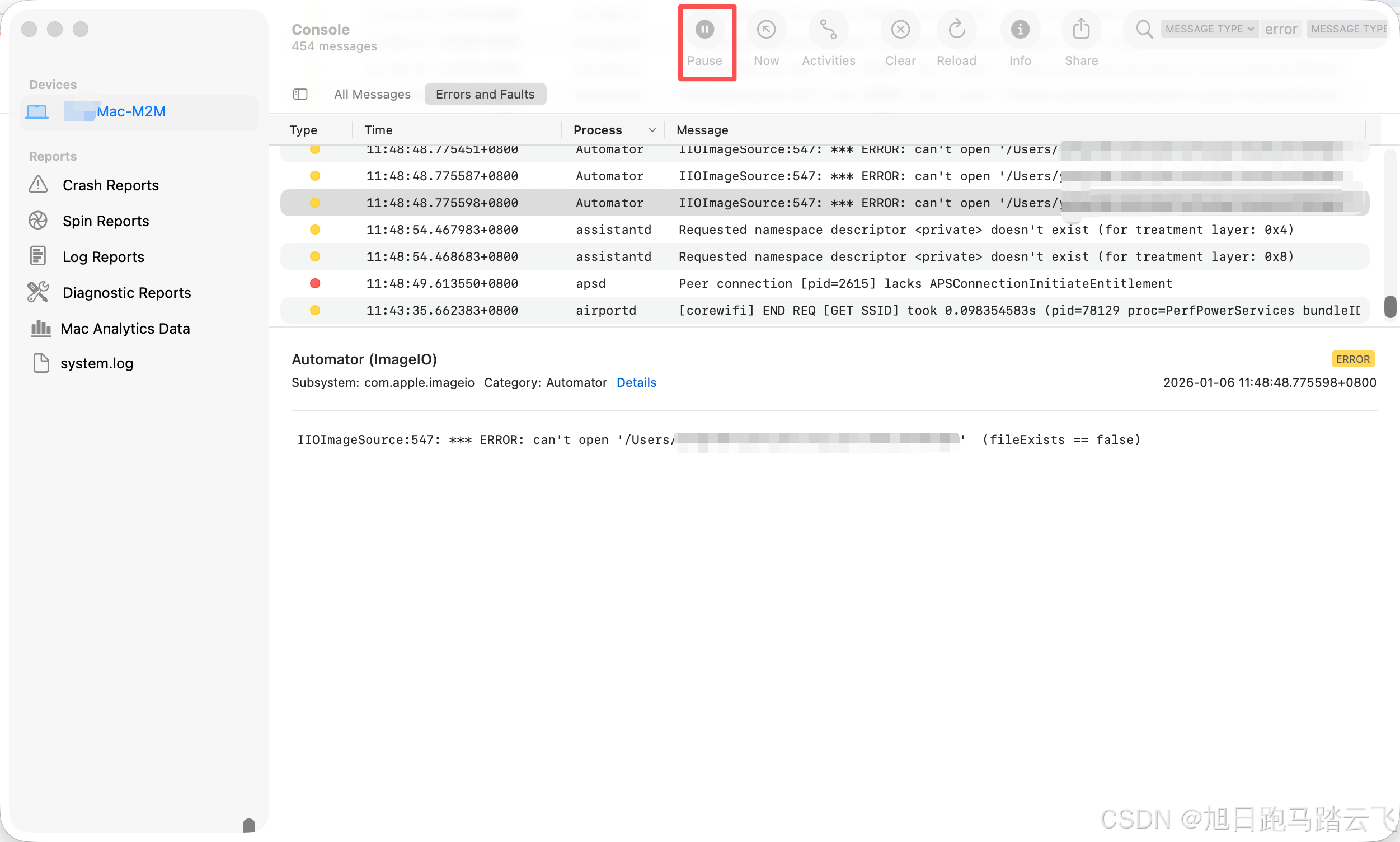Open the Share menu
The width and height of the screenshot is (1400, 842).
tap(1080, 30)
